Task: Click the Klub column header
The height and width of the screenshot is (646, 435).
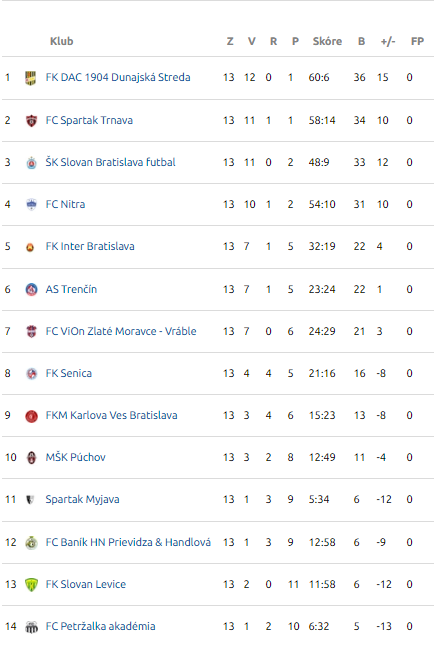Action: 61,41
